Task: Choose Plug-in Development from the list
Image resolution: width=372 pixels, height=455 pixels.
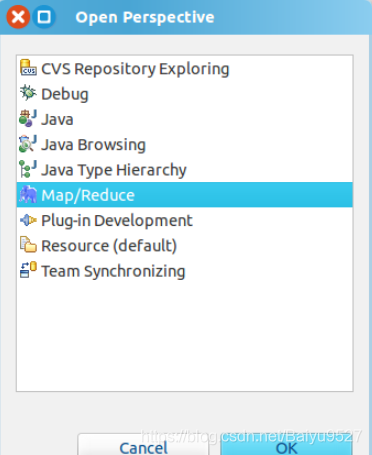Action: coord(117,221)
